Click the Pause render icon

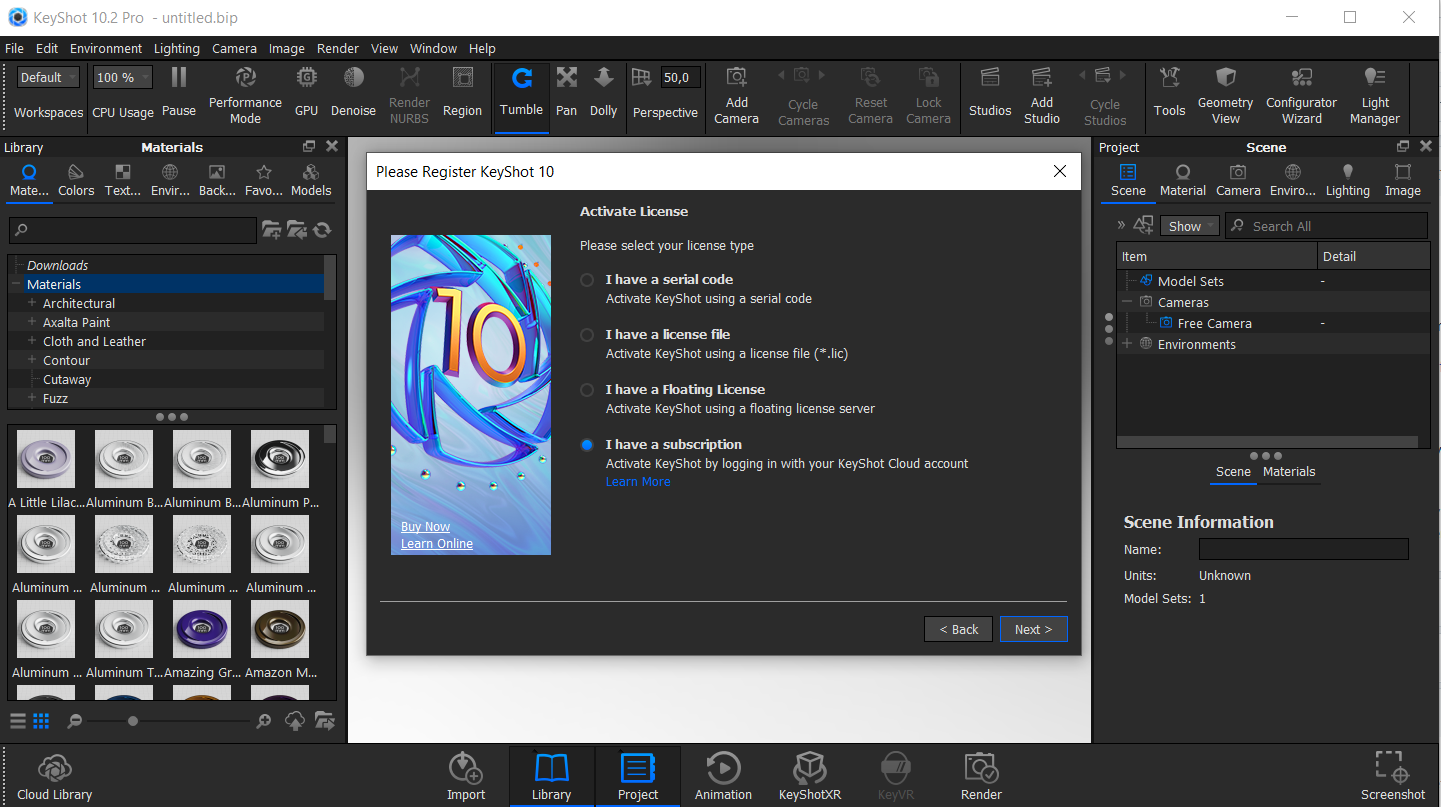pos(178,78)
